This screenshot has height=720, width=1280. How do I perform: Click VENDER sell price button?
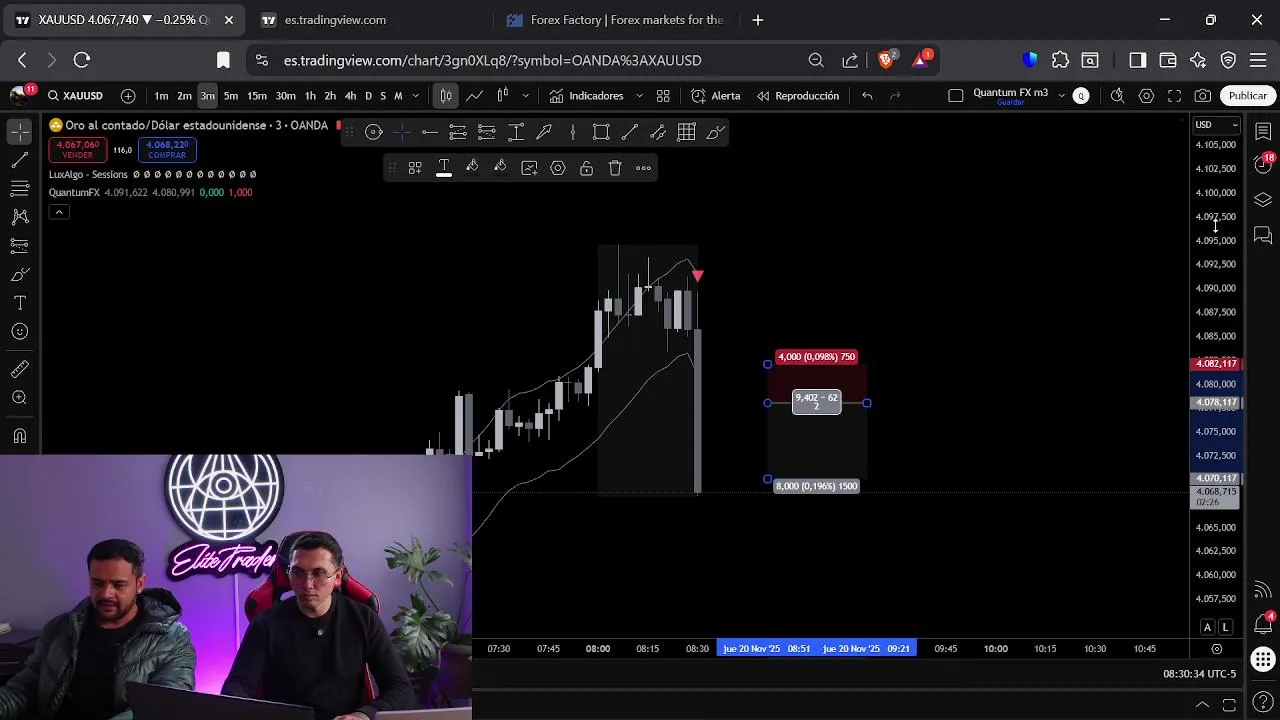click(77, 150)
